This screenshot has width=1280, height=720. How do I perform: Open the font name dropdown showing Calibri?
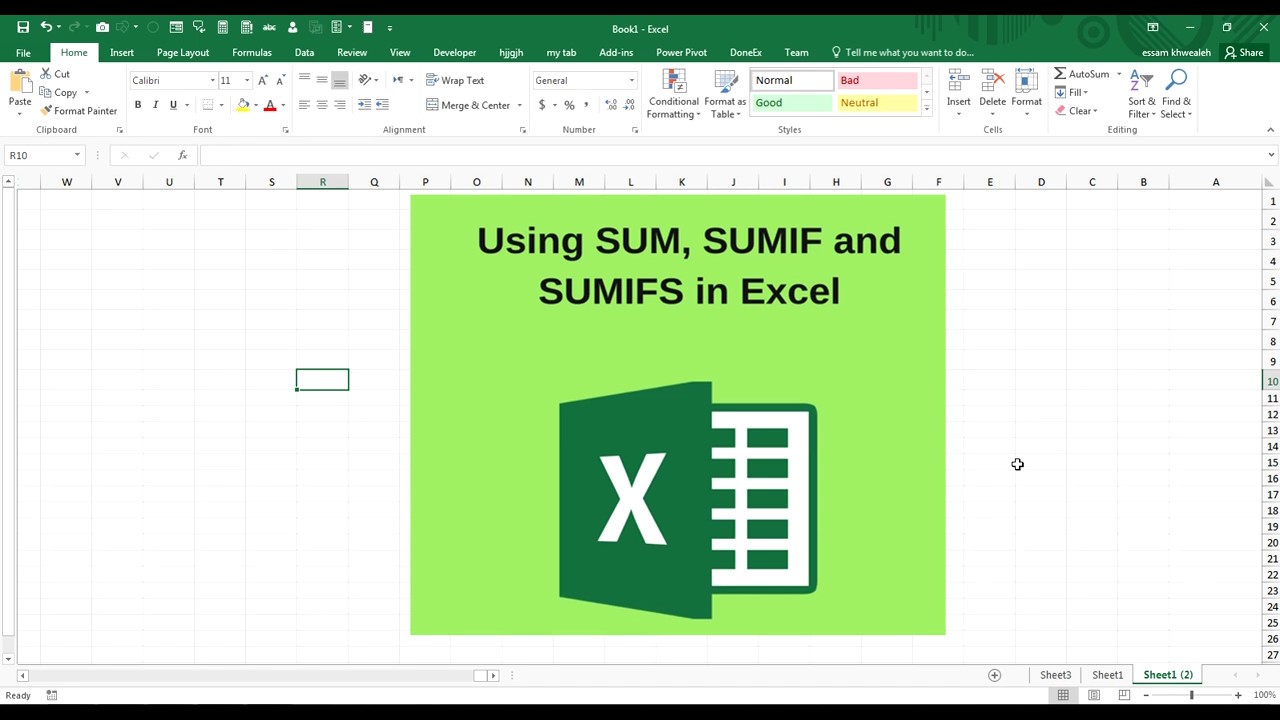tap(212, 80)
